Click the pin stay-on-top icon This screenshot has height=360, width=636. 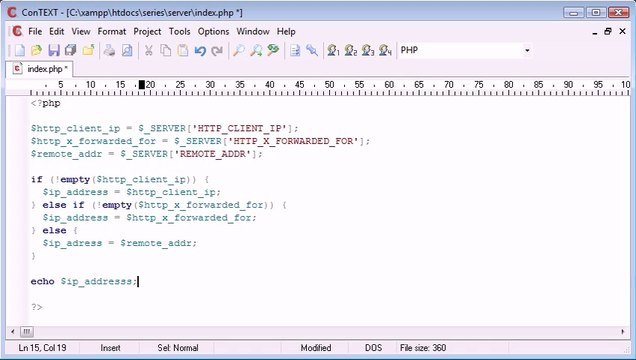312,50
